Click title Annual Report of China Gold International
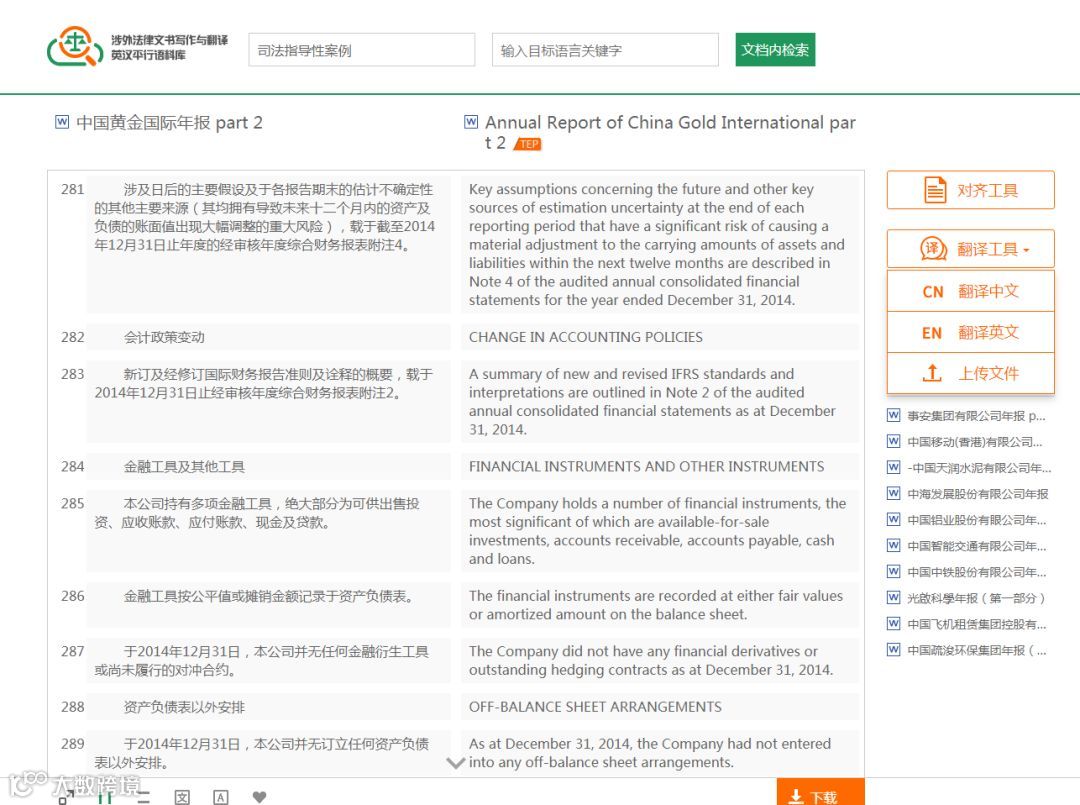1080x805 pixels. point(670,132)
